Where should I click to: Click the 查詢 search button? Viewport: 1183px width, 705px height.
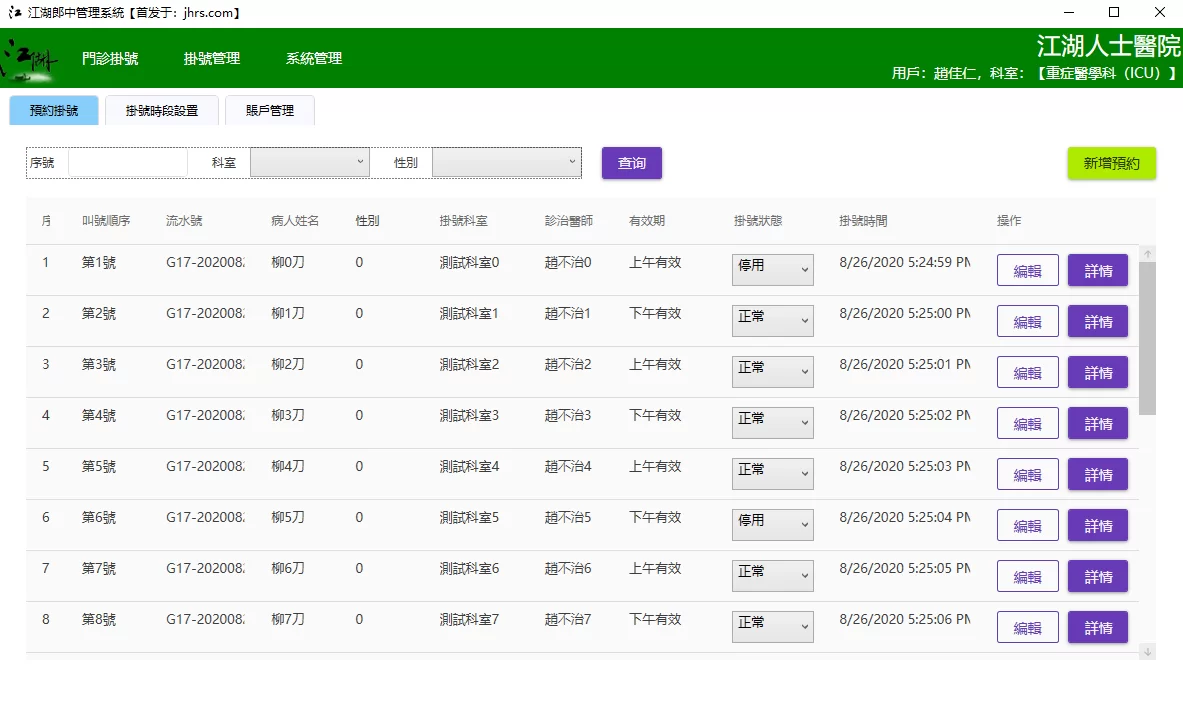pos(631,163)
